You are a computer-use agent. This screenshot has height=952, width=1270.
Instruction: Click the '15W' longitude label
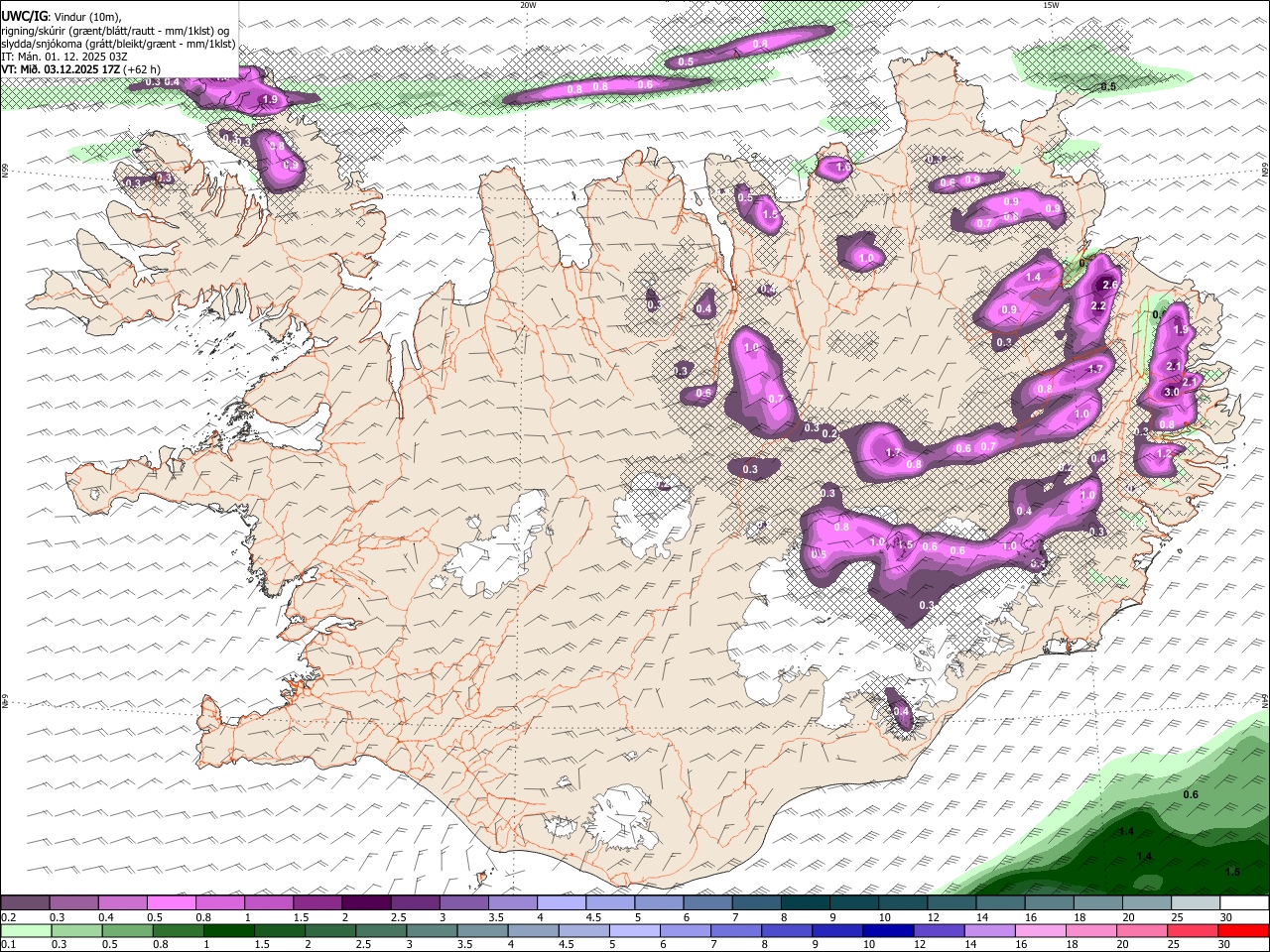[1051, 4]
